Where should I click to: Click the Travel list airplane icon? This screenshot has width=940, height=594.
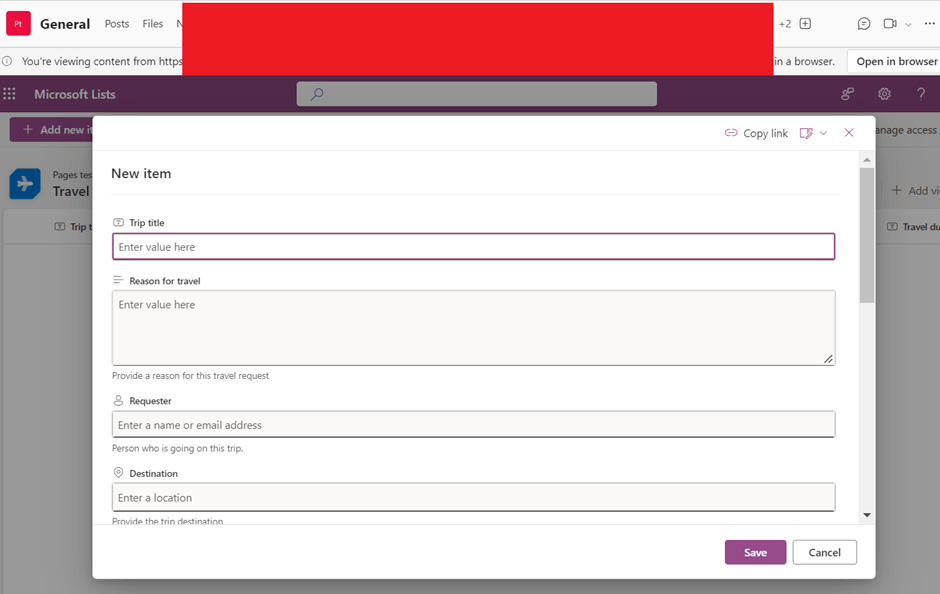25,183
